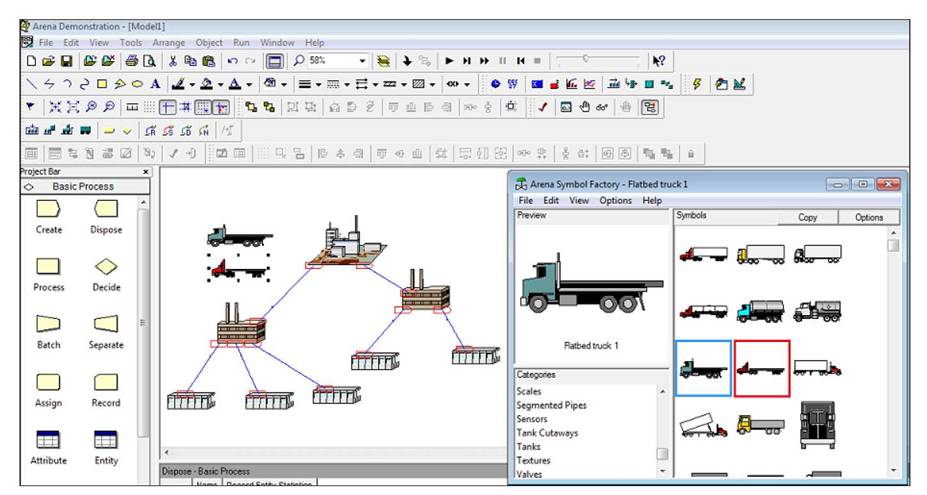Select the Text tool letter A
The height and width of the screenshot is (495, 927).
155,84
